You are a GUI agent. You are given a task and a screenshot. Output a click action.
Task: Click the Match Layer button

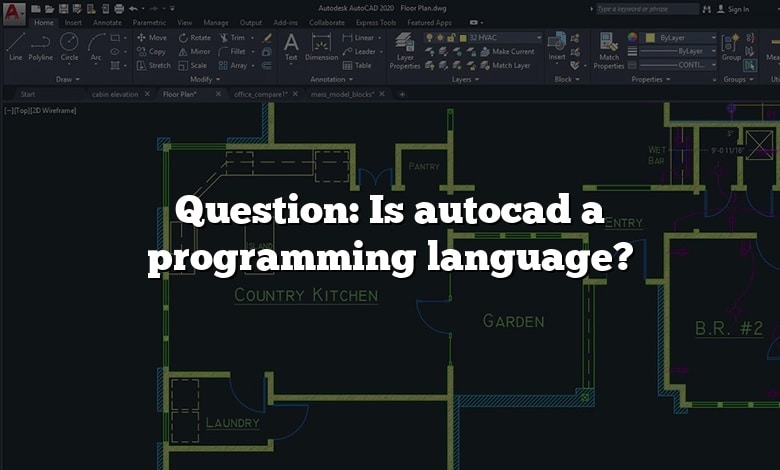(506, 65)
